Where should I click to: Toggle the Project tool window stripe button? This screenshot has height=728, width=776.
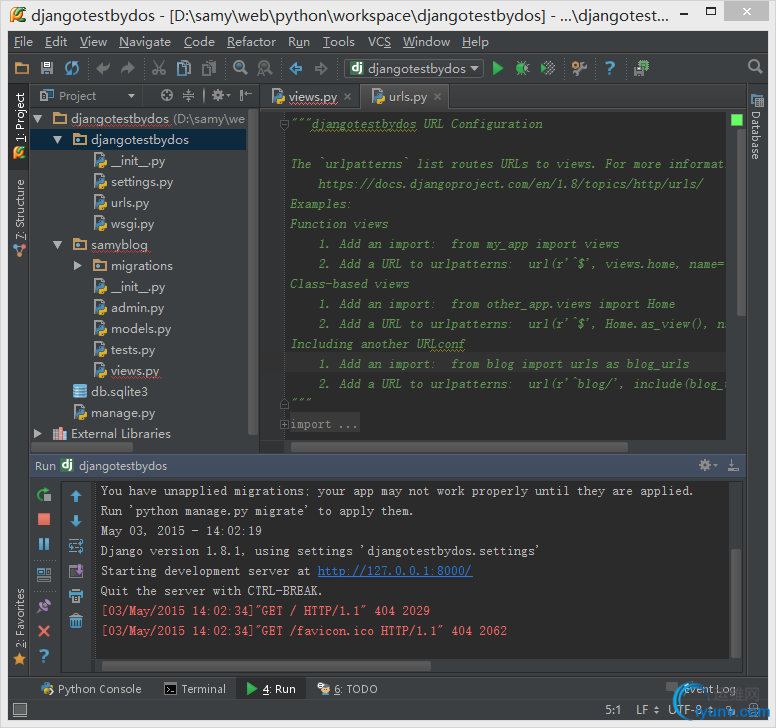coord(19,126)
